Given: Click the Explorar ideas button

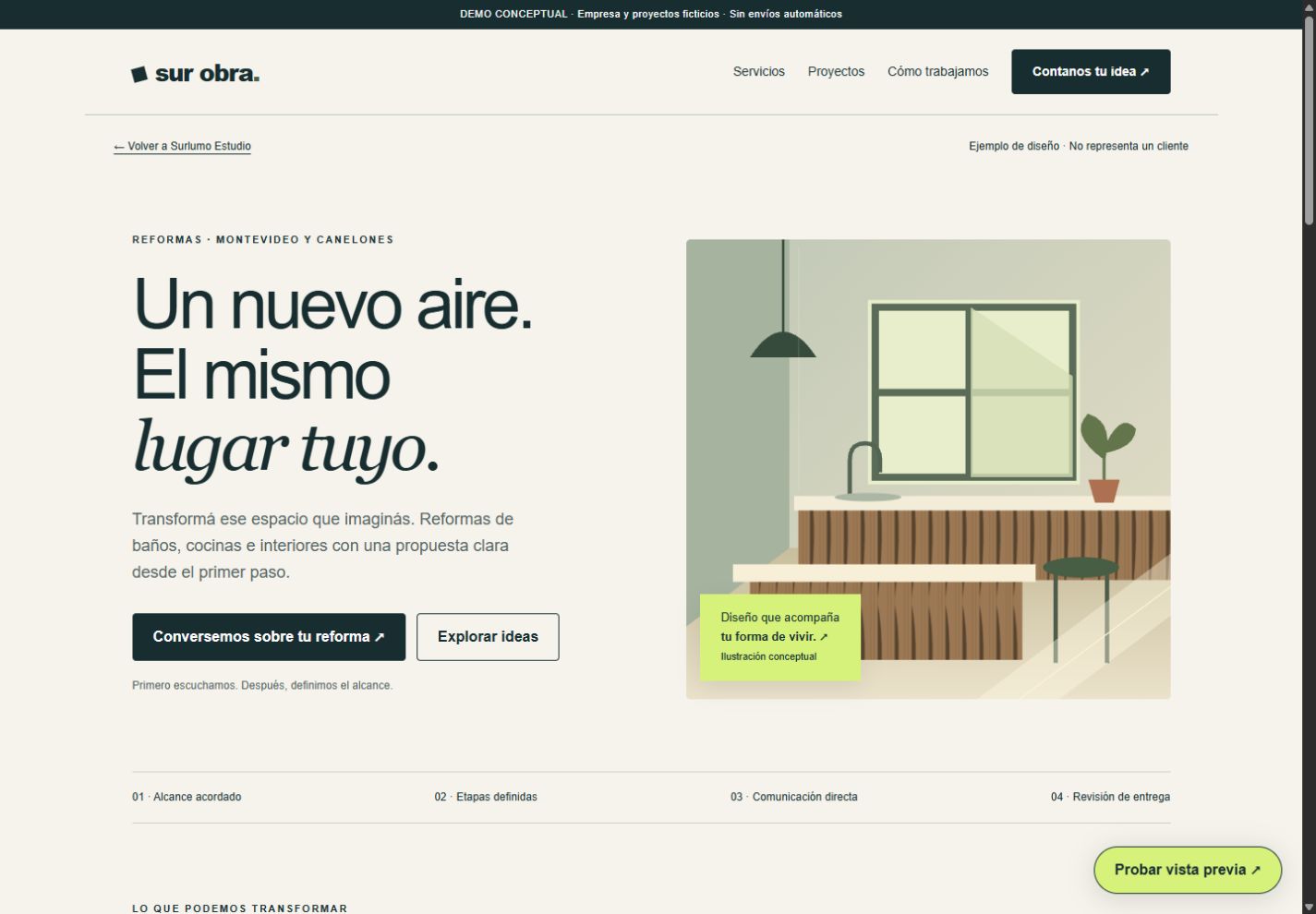Looking at the screenshot, I should [x=488, y=637].
